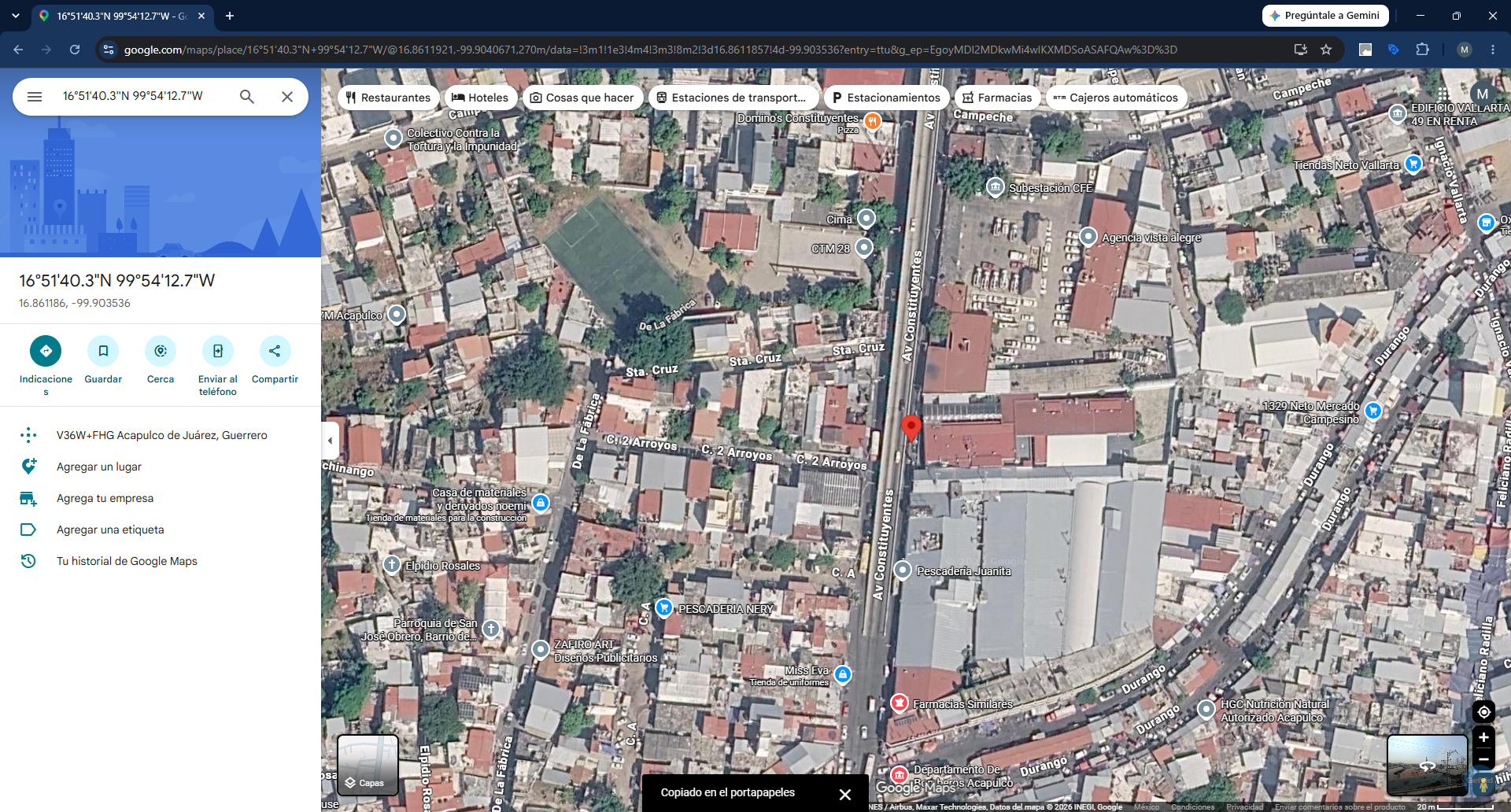Open the Street View preview thumbnail
Screen dimensions: 1511x812
[x=1428, y=766]
